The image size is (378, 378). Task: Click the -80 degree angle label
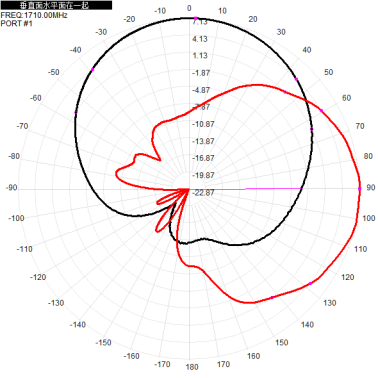(x=14, y=156)
